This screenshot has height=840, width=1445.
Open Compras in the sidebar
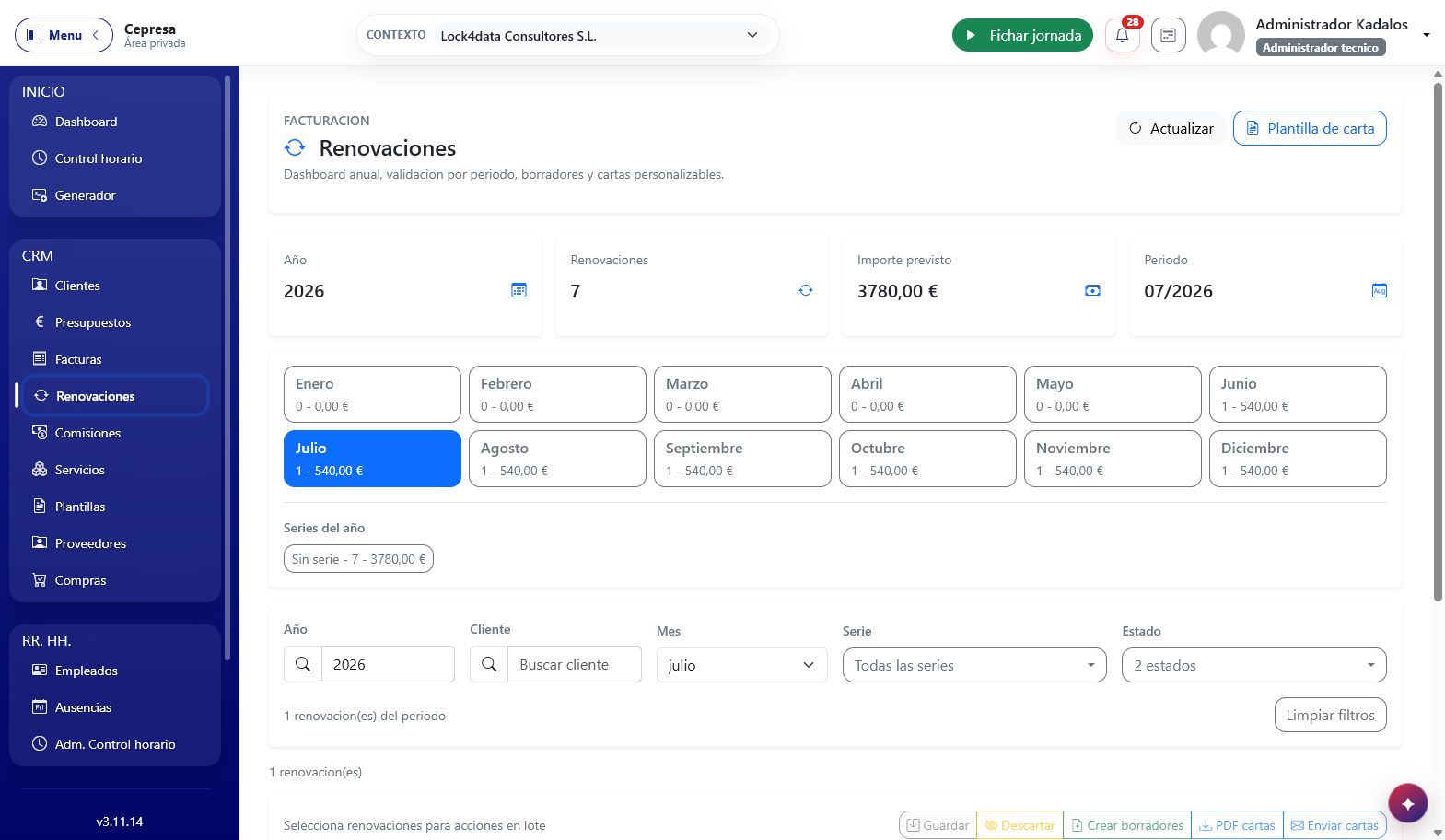(114, 580)
